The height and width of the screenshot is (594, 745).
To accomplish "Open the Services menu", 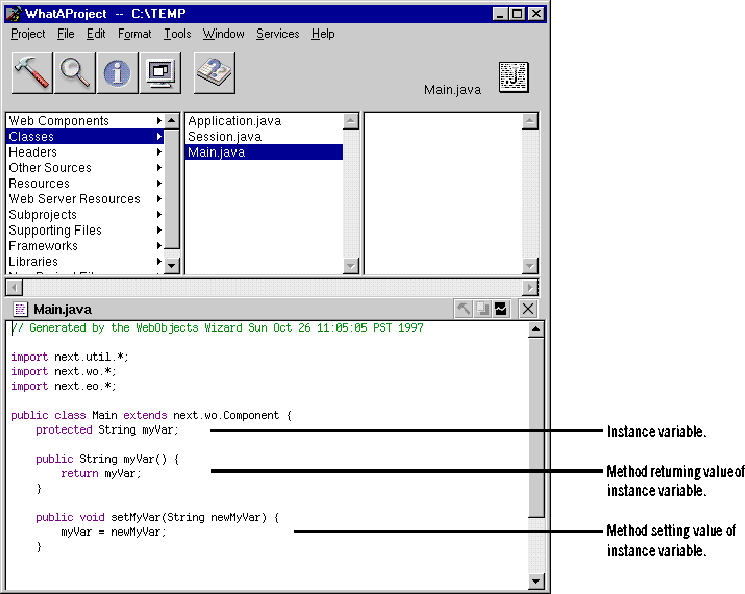I will pyautogui.click(x=277, y=34).
